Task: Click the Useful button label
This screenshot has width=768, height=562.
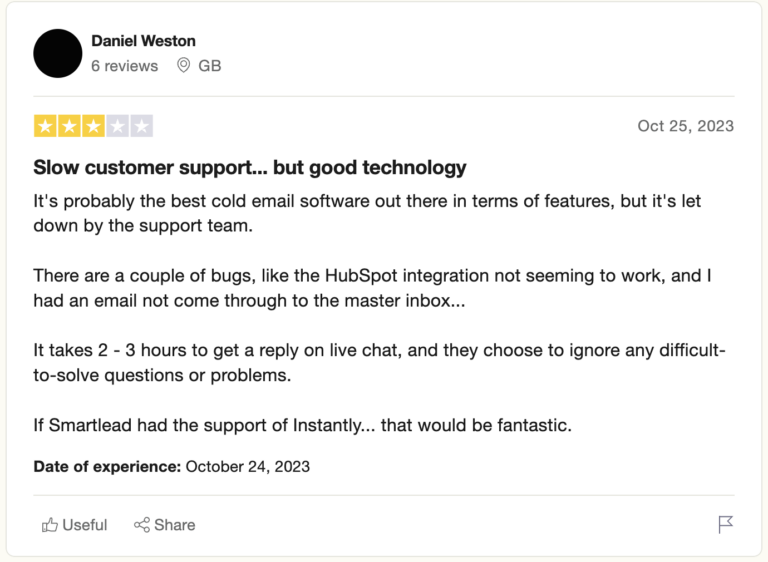Action: [x=84, y=525]
